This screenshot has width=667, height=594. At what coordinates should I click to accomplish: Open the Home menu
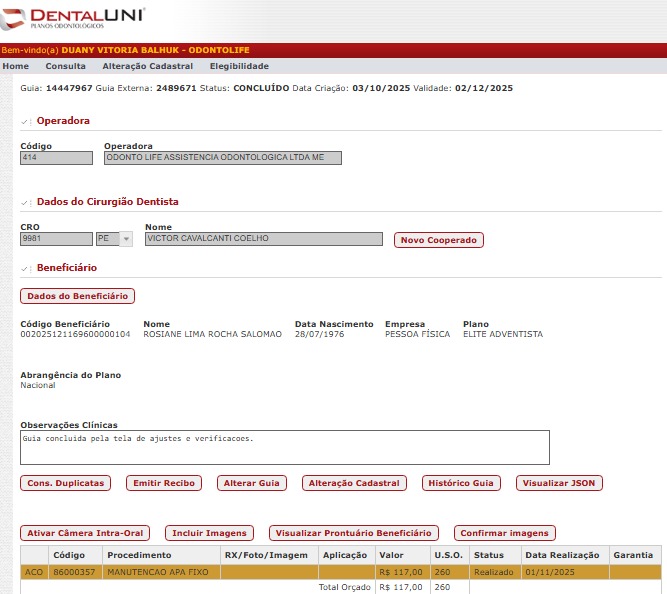click(16, 66)
